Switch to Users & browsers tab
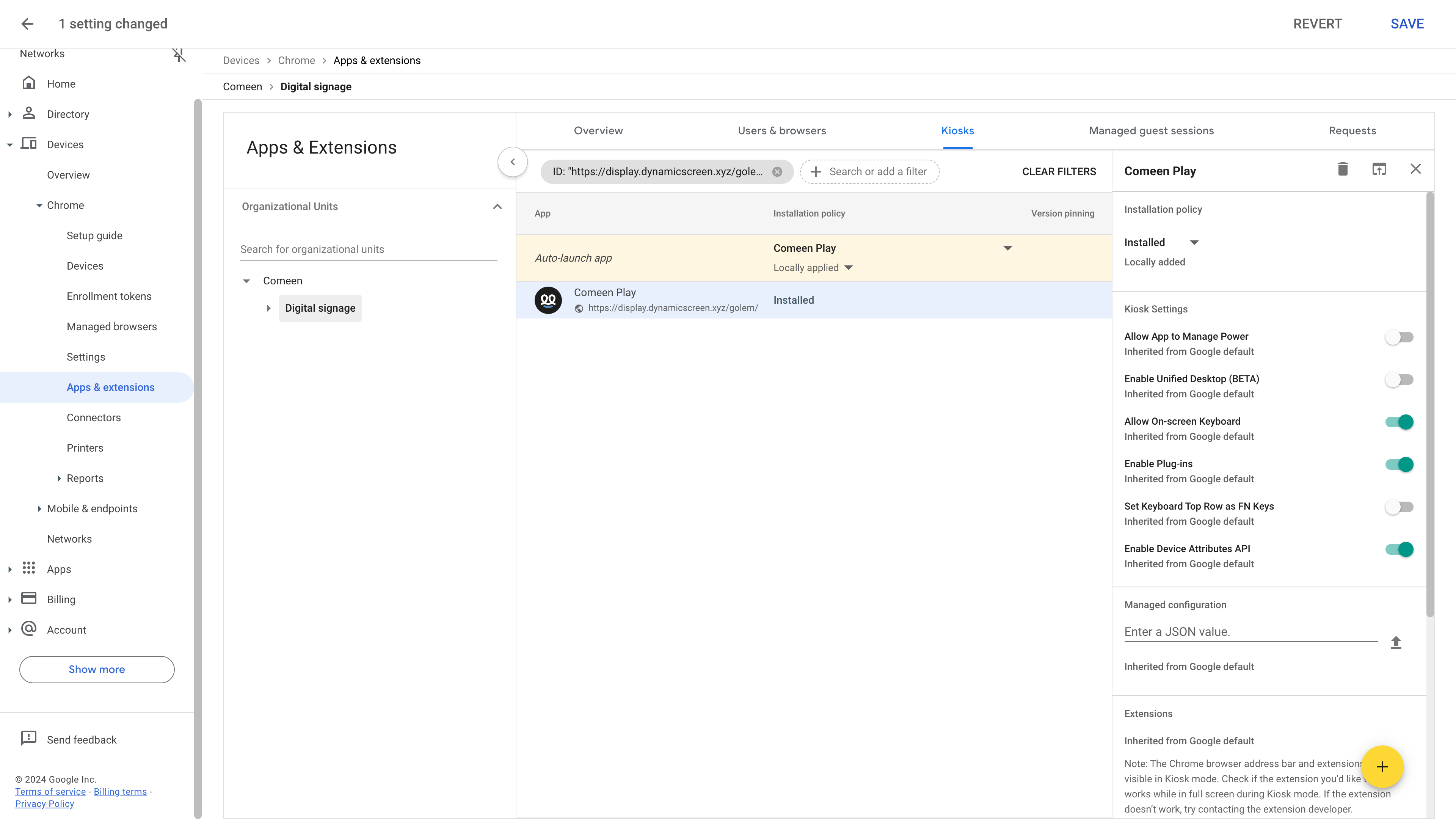This screenshot has width=1456, height=819. tap(782, 130)
